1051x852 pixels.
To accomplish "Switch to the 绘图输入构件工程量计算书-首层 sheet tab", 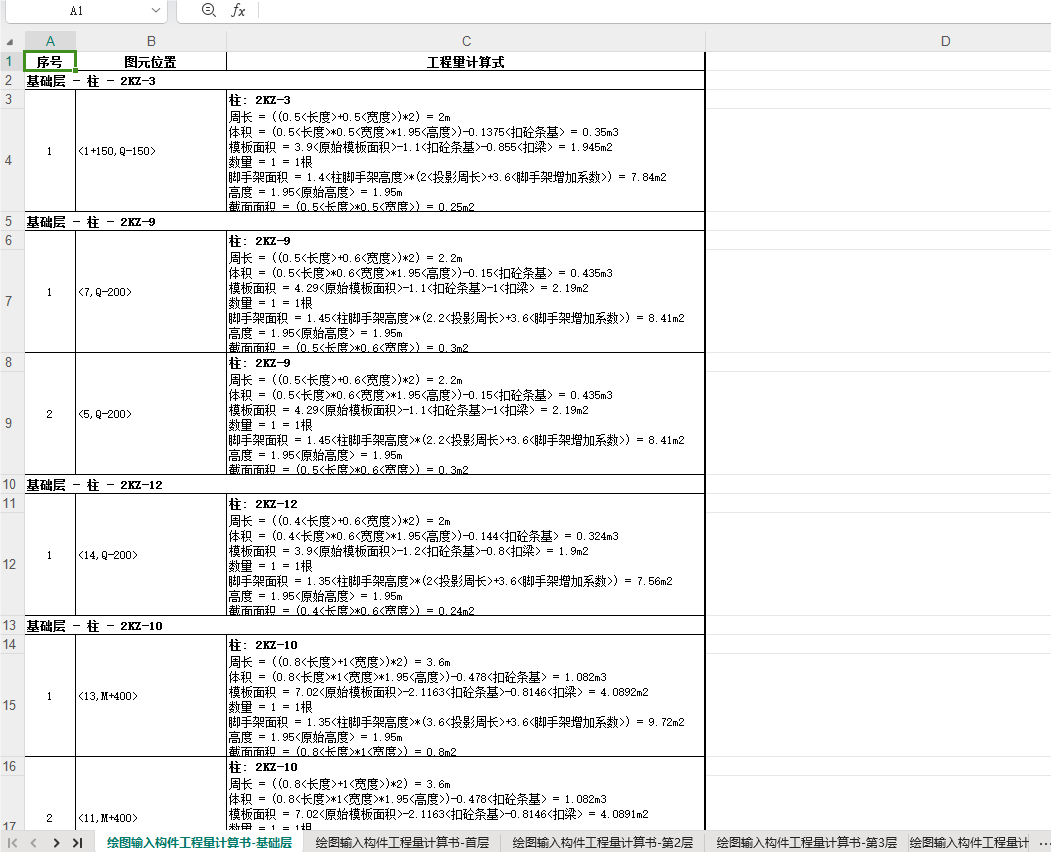I will (x=402, y=843).
